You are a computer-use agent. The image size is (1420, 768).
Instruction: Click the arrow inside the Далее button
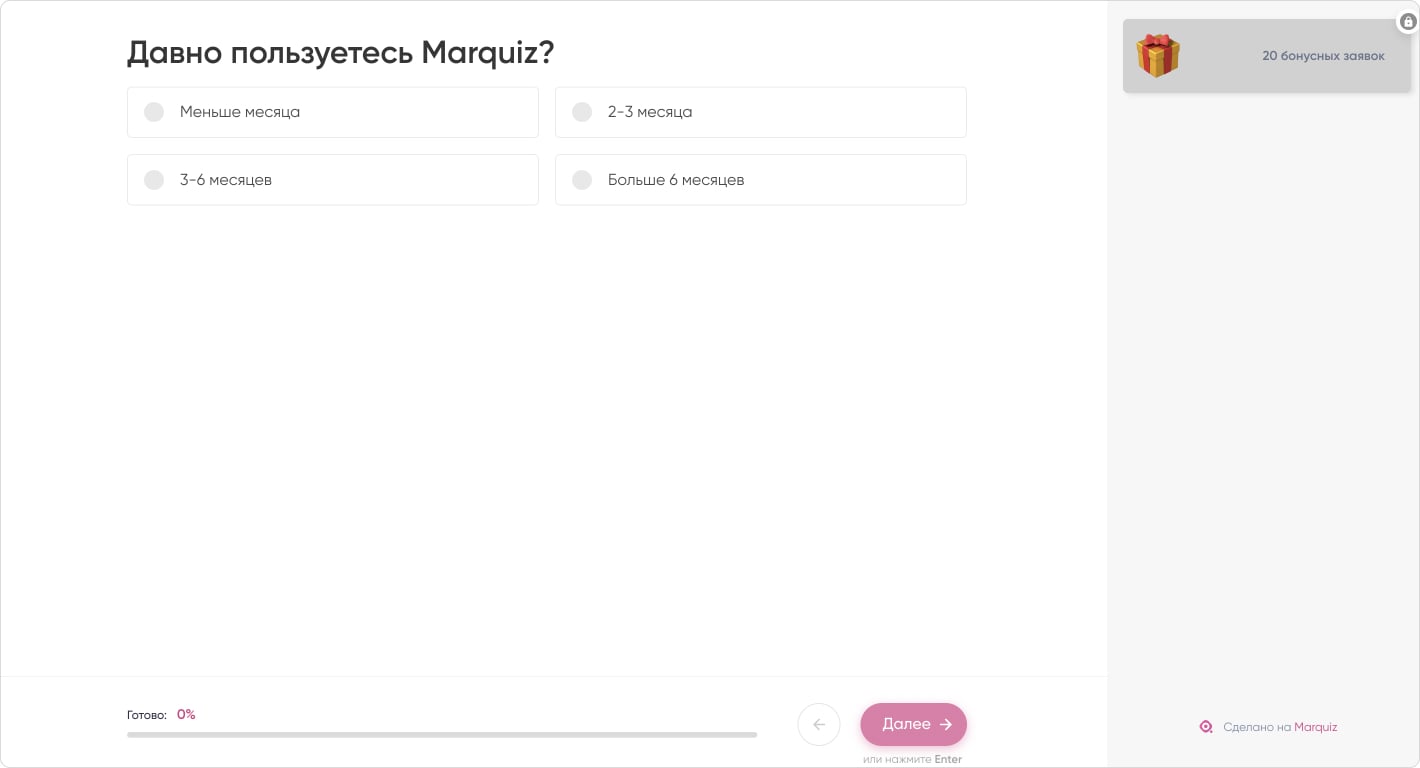pos(946,725)
